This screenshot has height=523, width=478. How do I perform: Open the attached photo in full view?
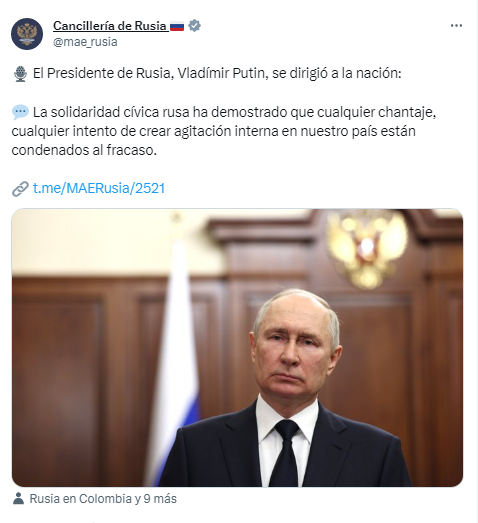click(237, 348)
